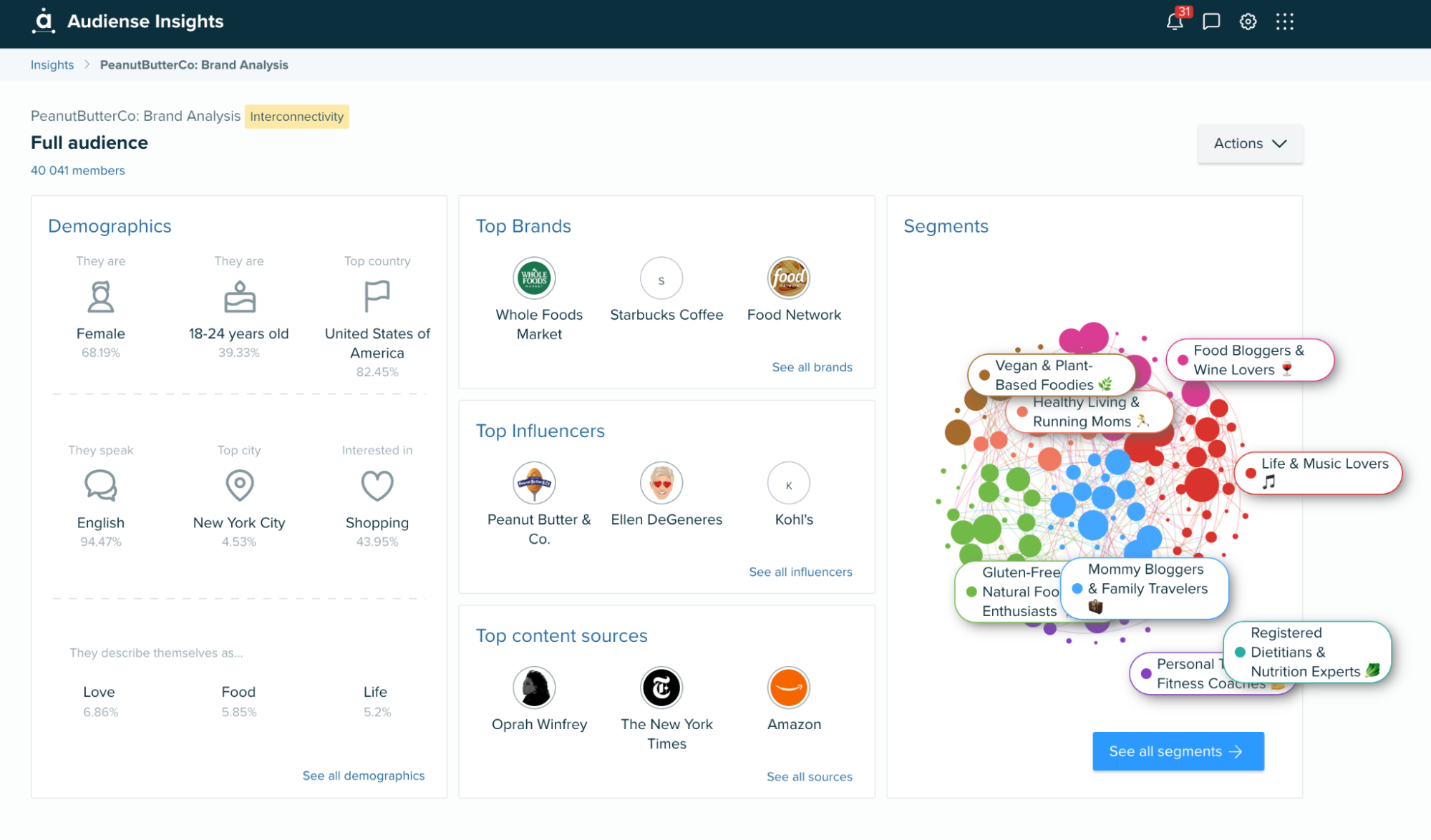Navigate to Insights breadcrumb link
Image resolution: width=1431 pixels, height=840 pixels.
52,65
